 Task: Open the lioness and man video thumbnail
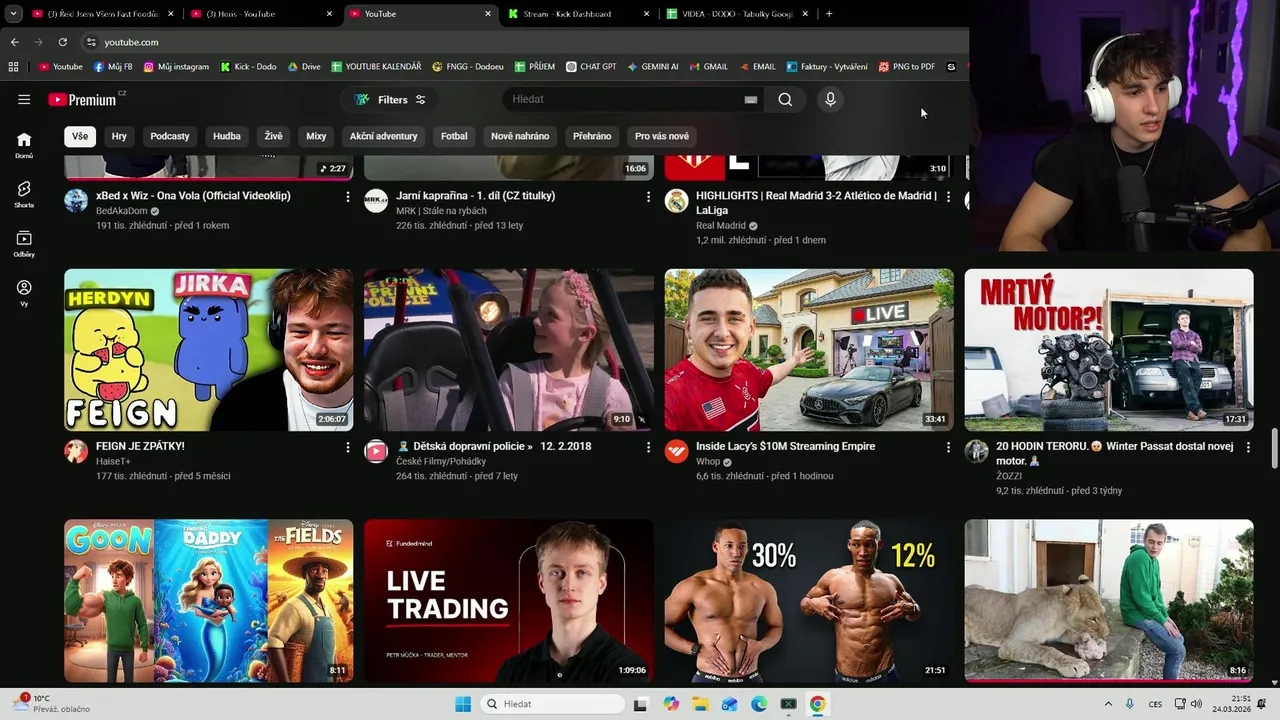[x=1109, y=601]
